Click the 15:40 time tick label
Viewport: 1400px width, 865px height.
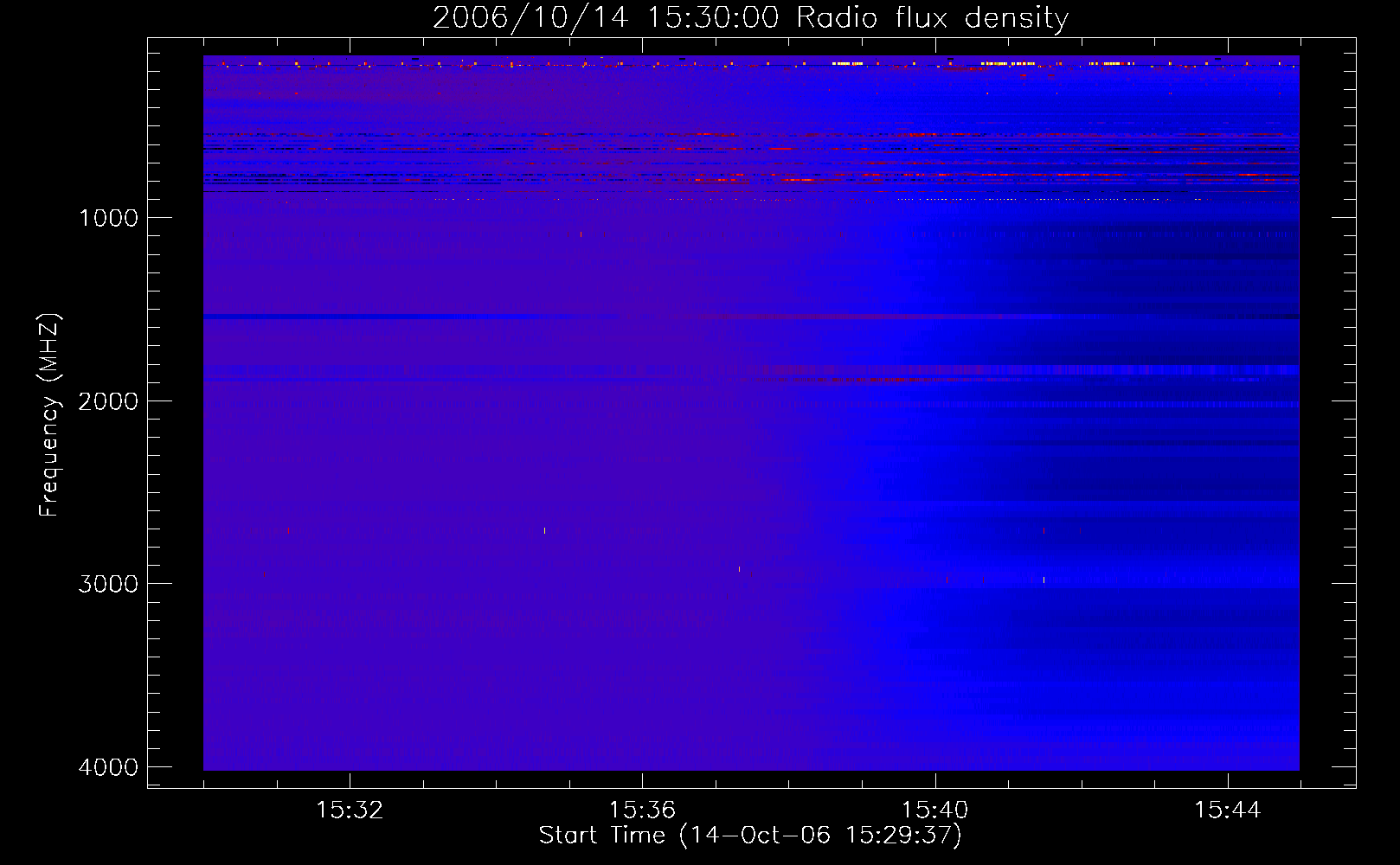pyautogui.click(x=934, y=811)
